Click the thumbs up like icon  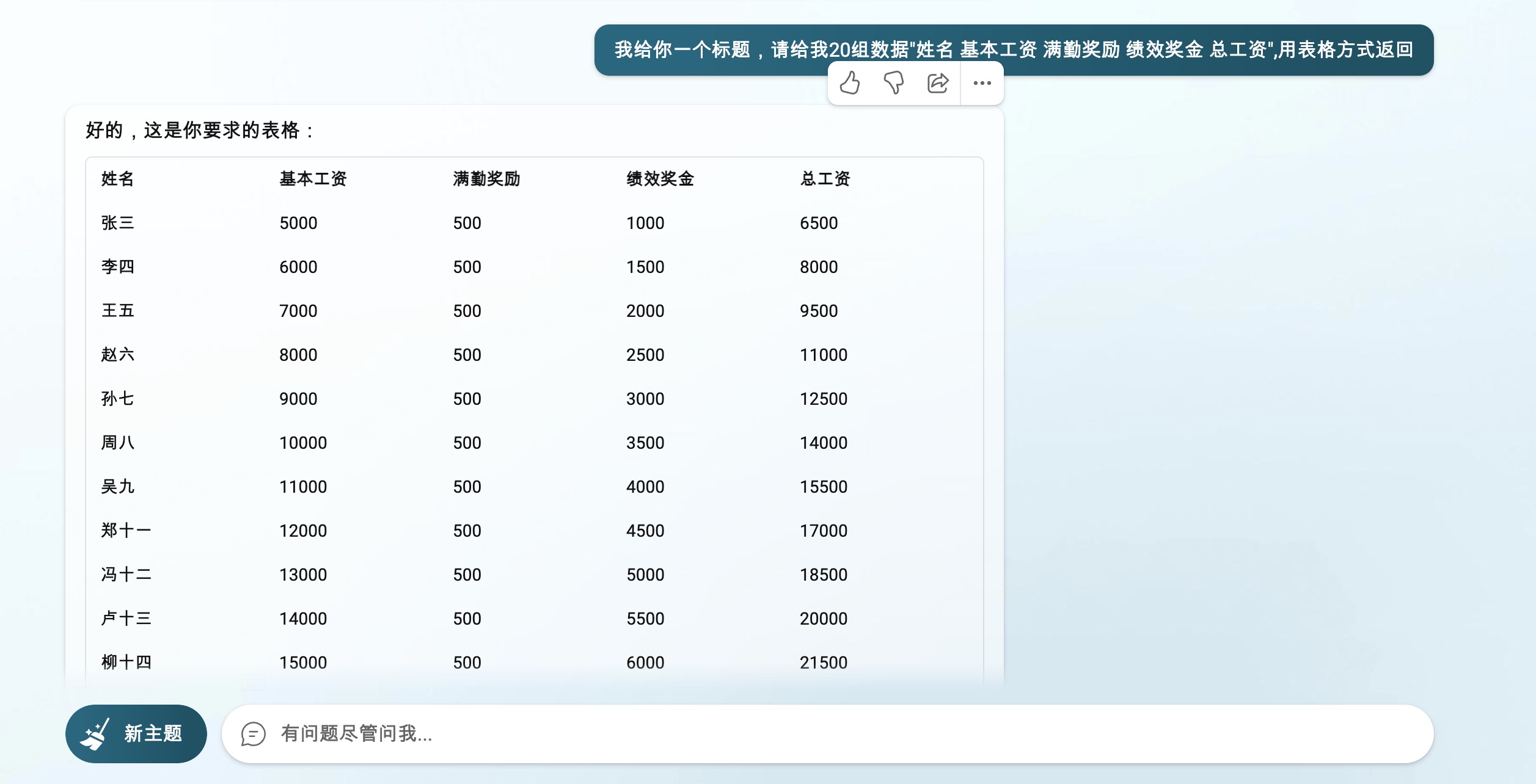pyautogui.click(x=850, y=83)
